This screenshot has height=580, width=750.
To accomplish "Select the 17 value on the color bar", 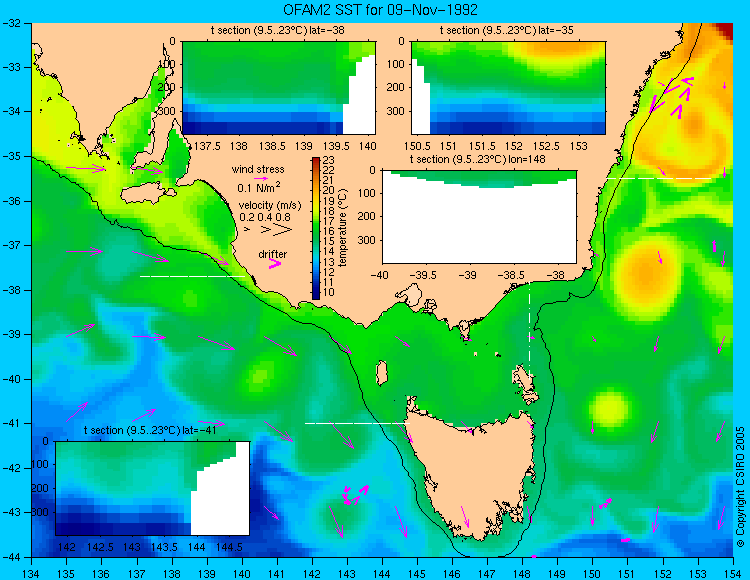I will pos(329,221).
